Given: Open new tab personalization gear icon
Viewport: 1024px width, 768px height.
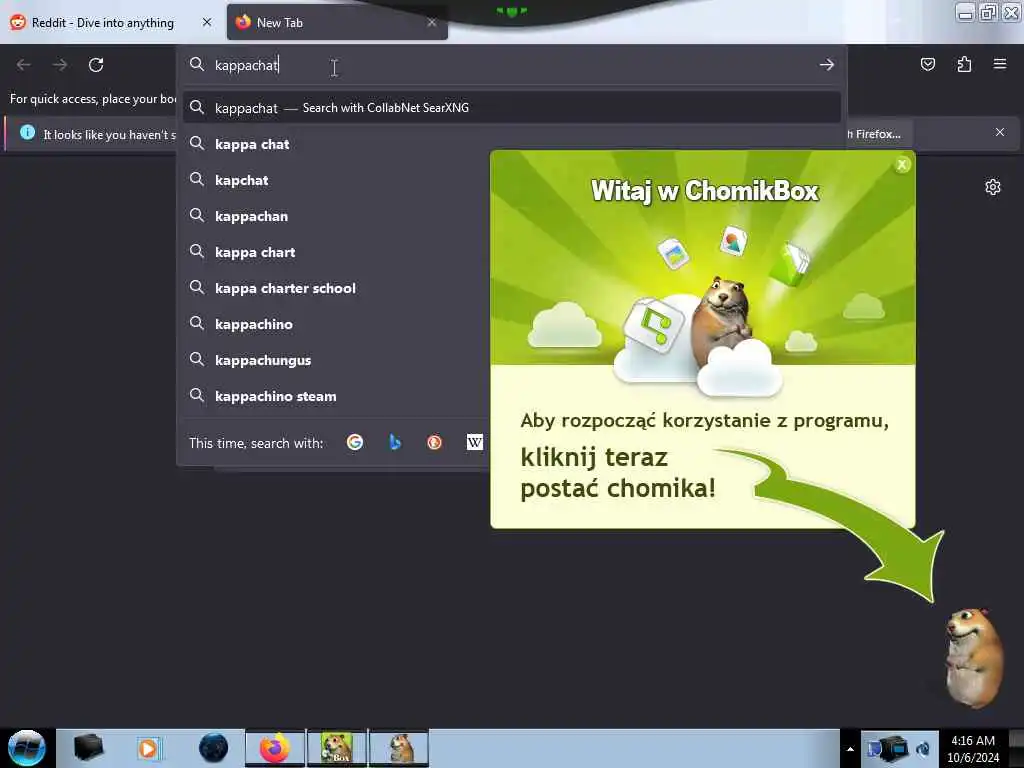Looking at the screenshot, I should pyautogui.click(x=993, y=187).
